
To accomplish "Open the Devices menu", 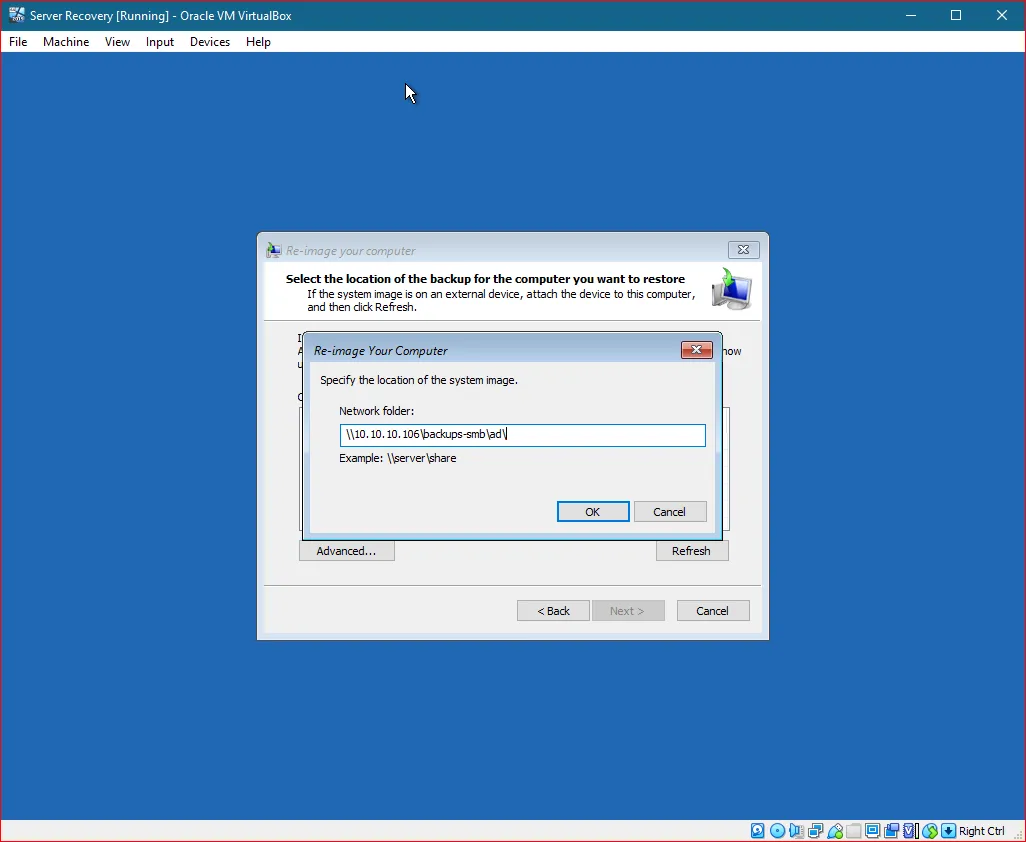I will (x=209, y=42).
